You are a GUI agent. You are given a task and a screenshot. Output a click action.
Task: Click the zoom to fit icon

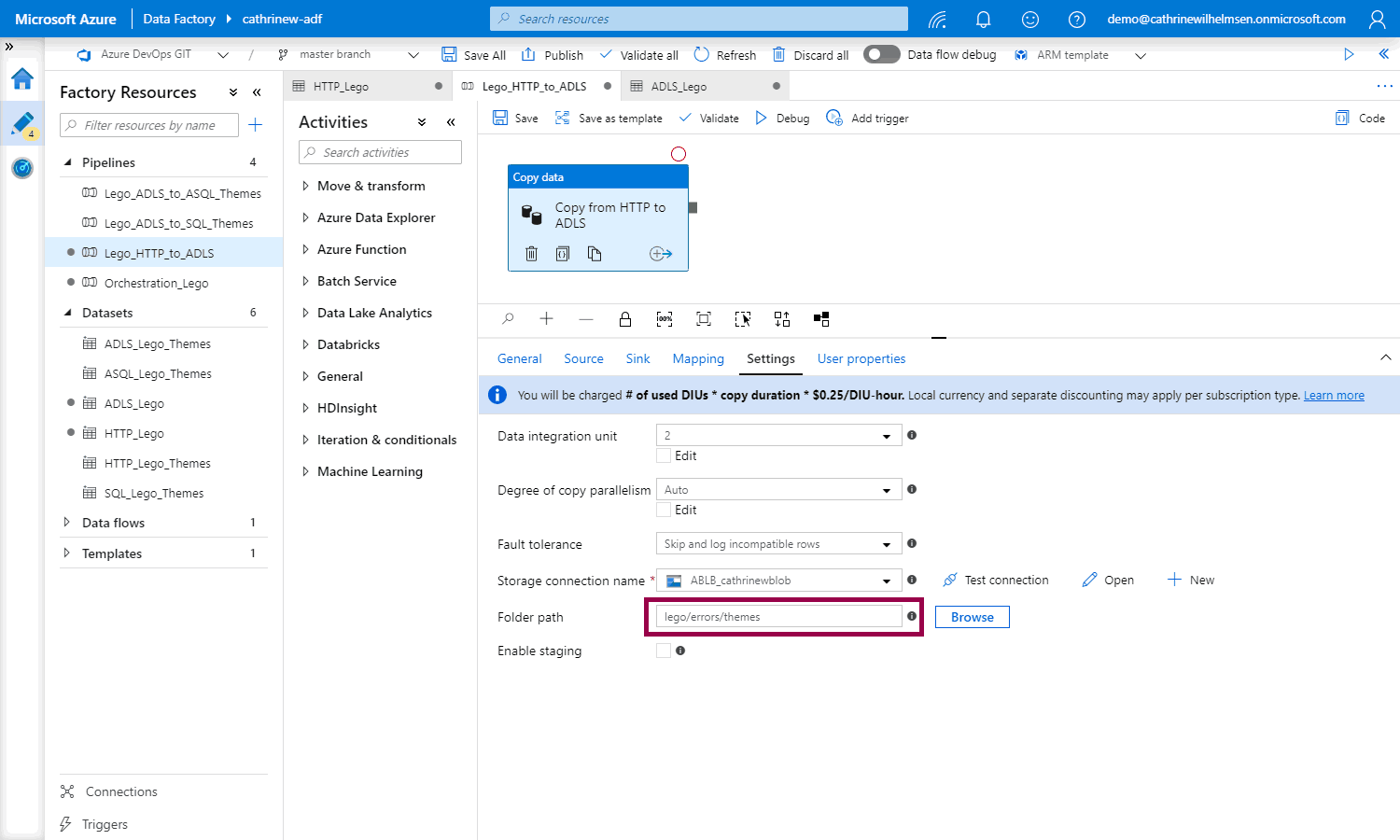click(x=704, y=319)
